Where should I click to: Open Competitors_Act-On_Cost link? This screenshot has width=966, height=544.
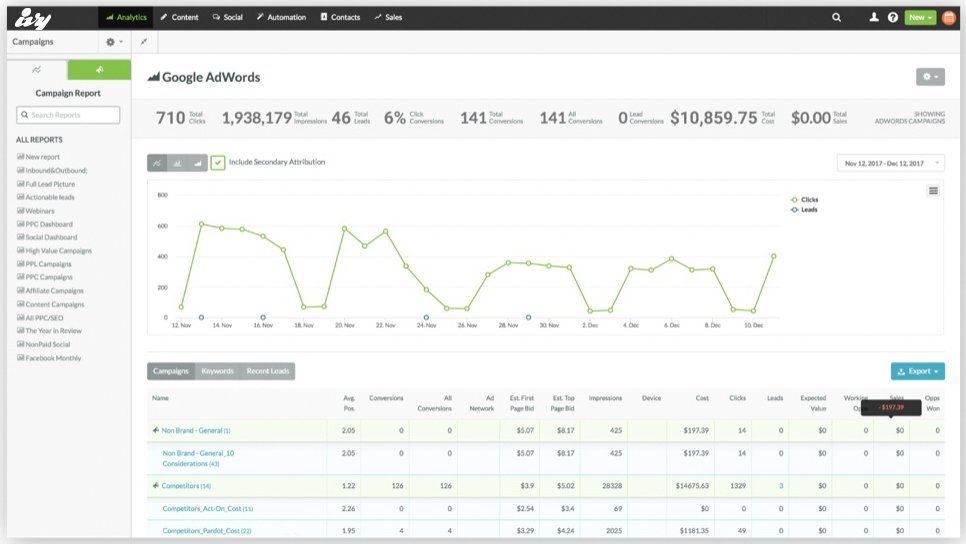[208, 509]
